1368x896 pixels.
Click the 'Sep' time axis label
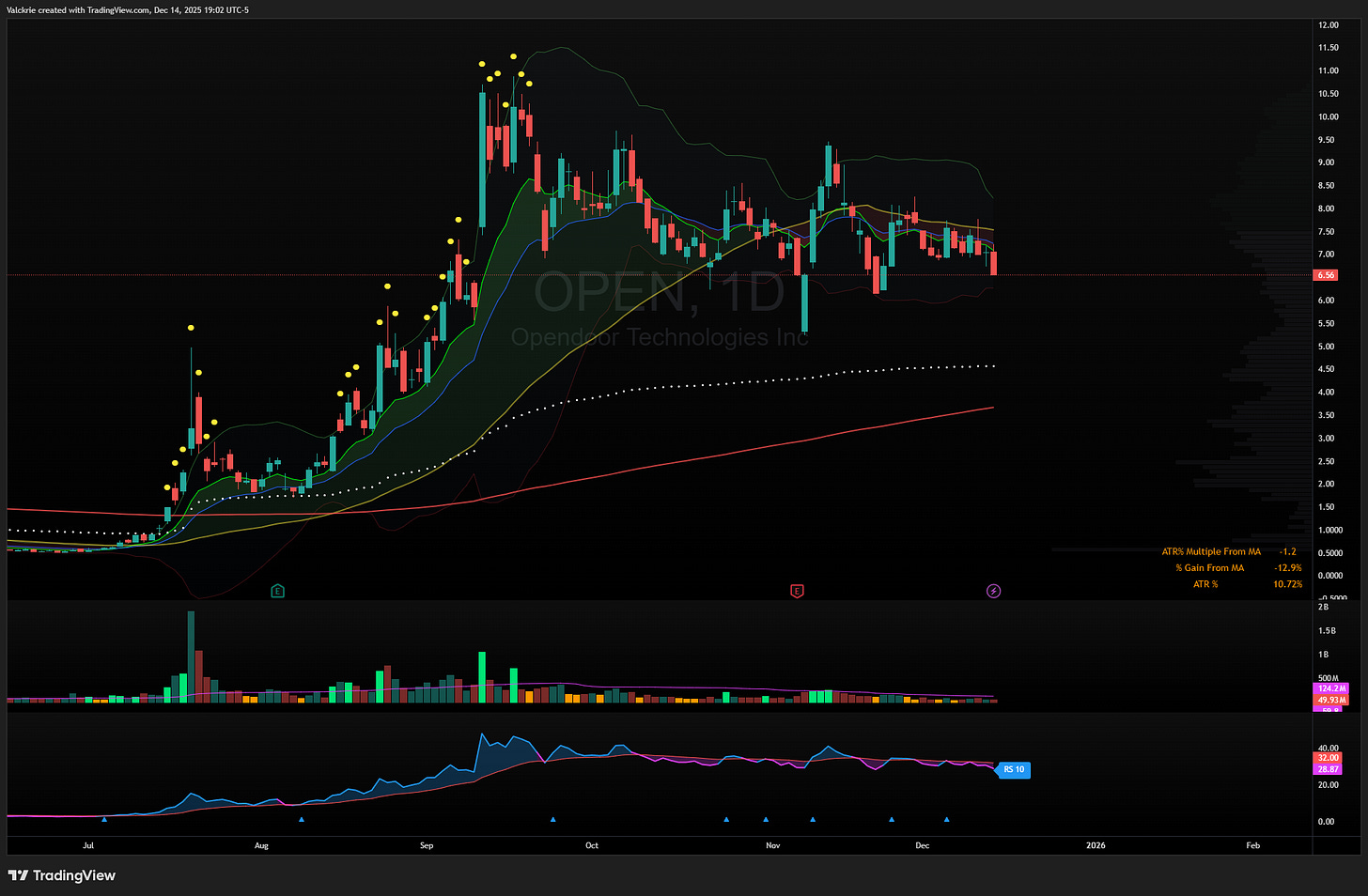tap(427, 845)
